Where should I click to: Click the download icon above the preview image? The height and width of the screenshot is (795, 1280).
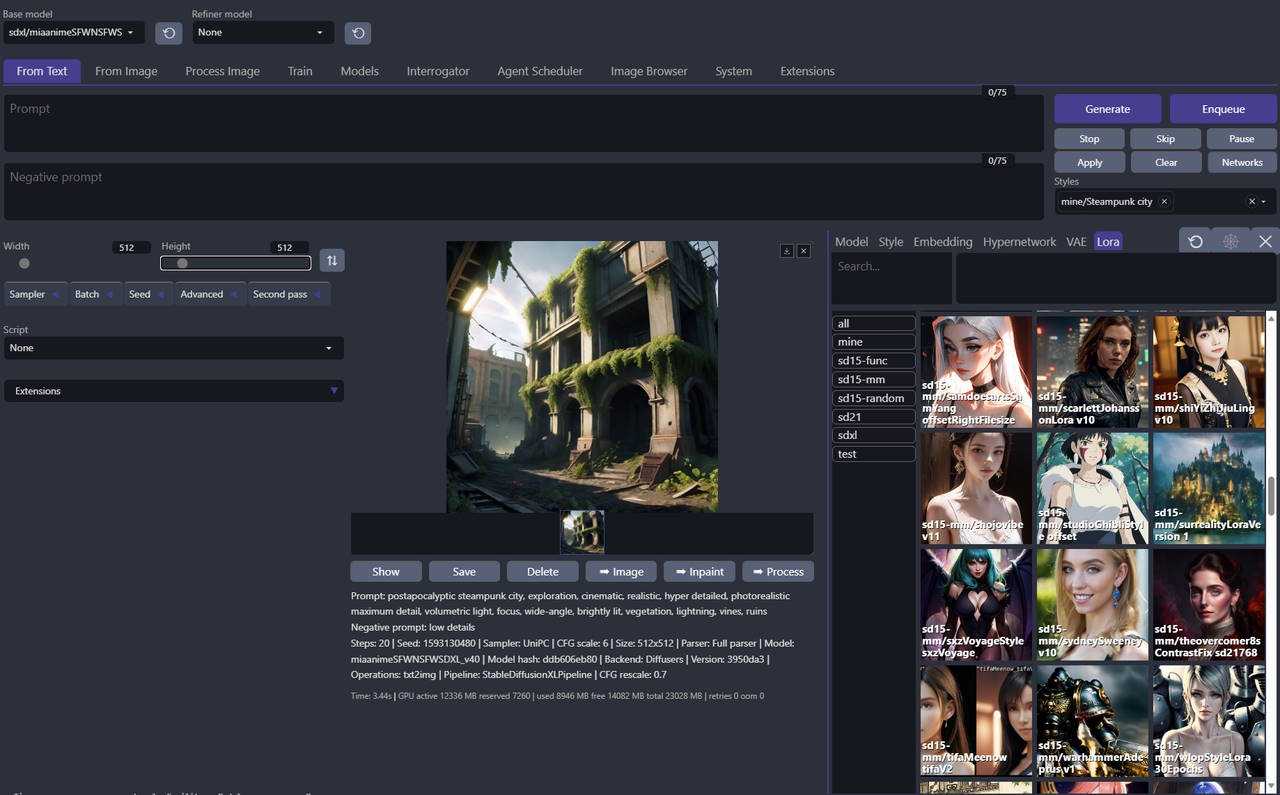(787, 251)
